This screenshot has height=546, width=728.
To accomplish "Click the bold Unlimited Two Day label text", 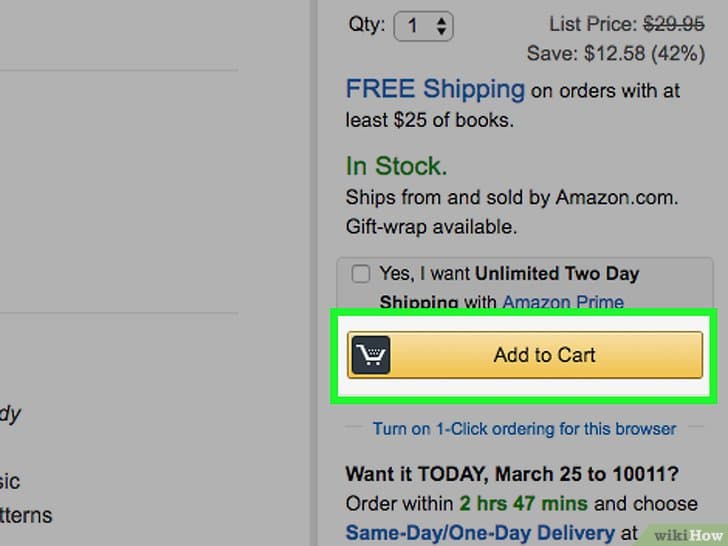I will click(557, 273).
